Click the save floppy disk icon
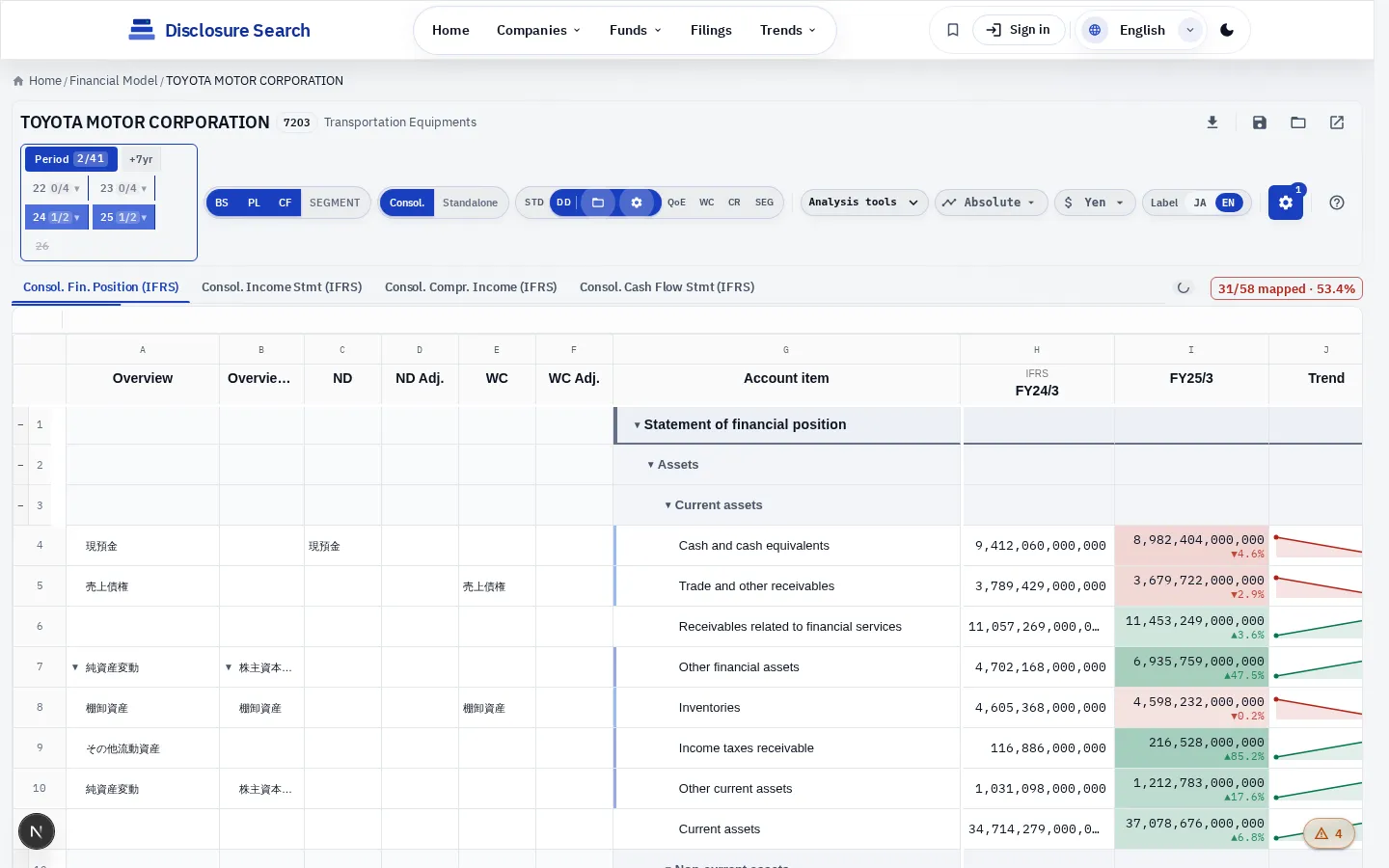Screen dimensions: 1389x868 1260,122
